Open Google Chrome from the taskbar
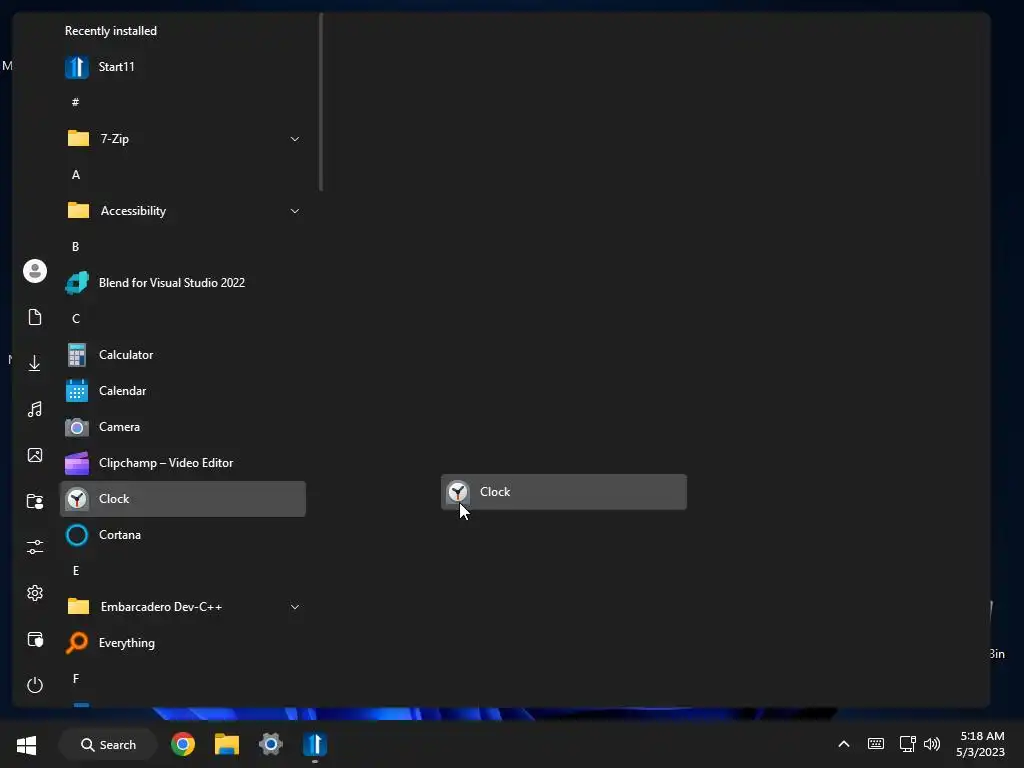The width and height of the screenshot is (1024, 768). (x=183, y=744)
